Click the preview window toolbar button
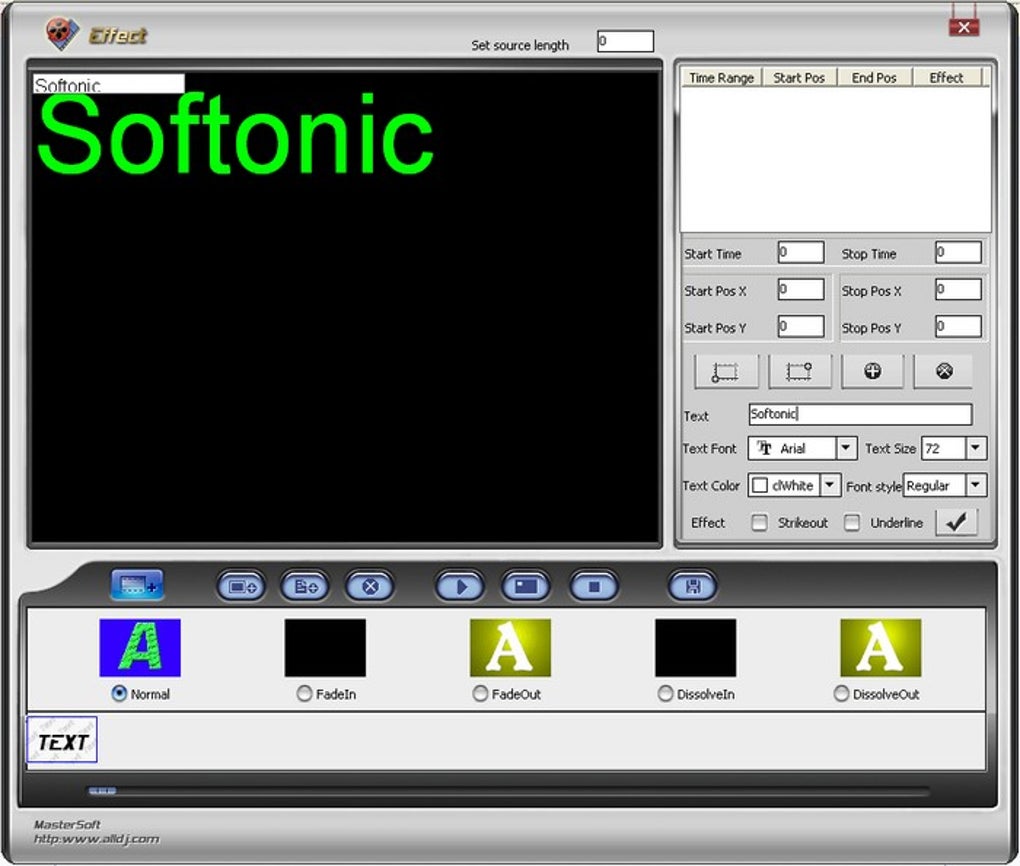The height and width of the screenshot is (866, 1020). click(x=526, y=587)
